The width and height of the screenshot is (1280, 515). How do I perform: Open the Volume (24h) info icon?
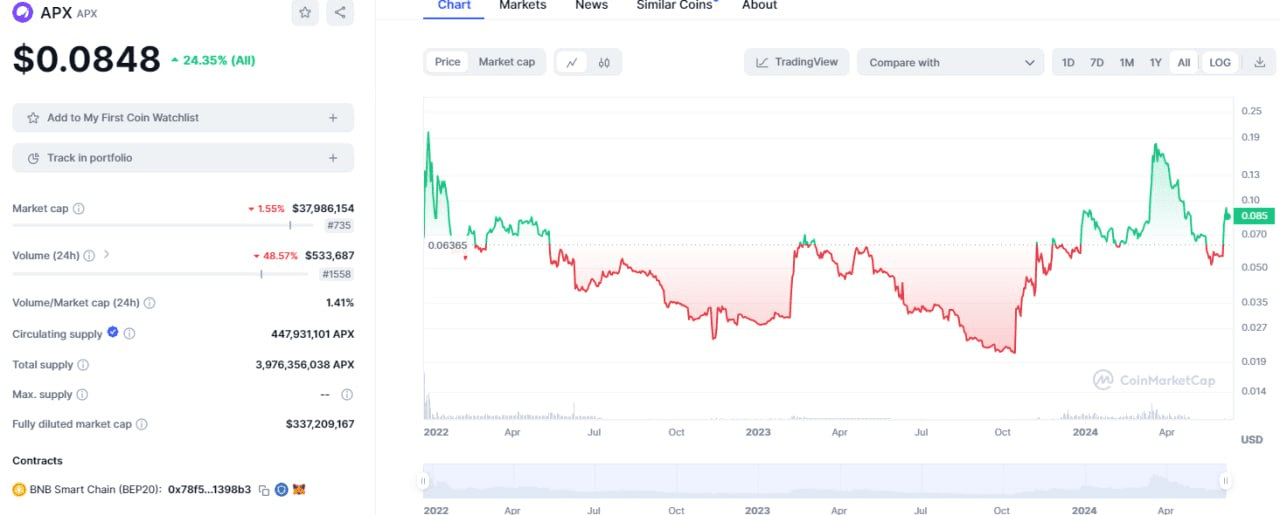(x=89, y=256)
